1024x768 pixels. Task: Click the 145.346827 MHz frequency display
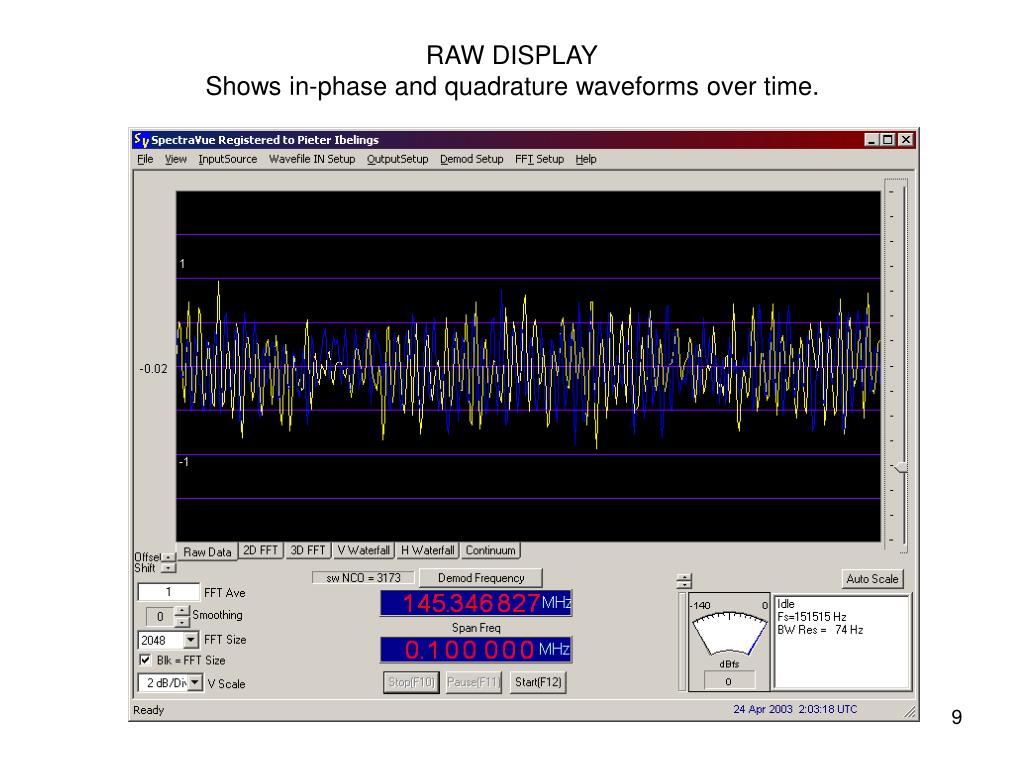(476, 604)
